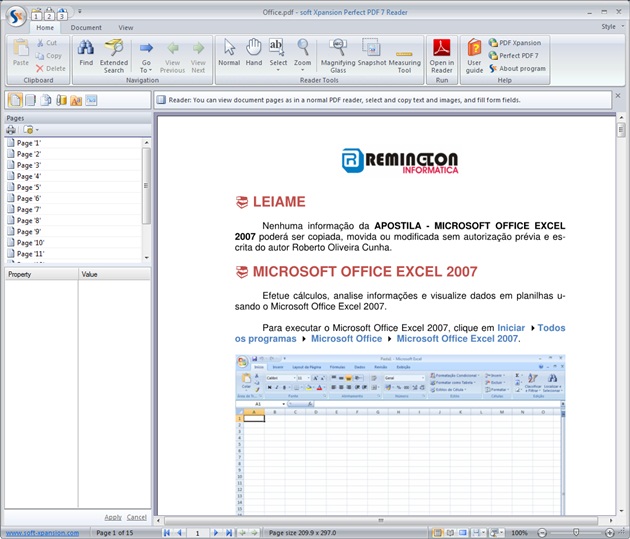Go to first page button in status bar

(167, 533)
